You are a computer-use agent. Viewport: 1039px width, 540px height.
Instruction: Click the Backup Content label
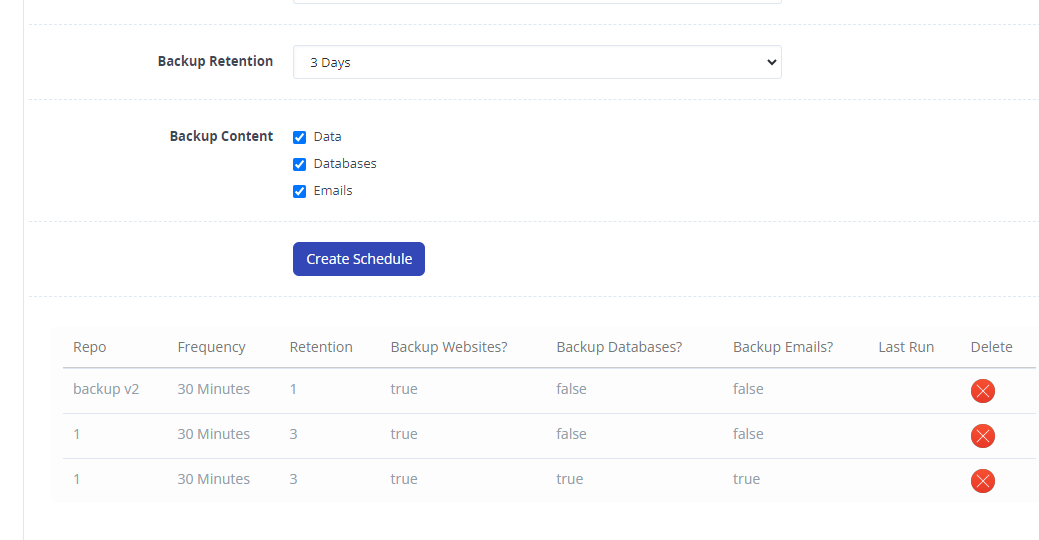coord(221,136)
